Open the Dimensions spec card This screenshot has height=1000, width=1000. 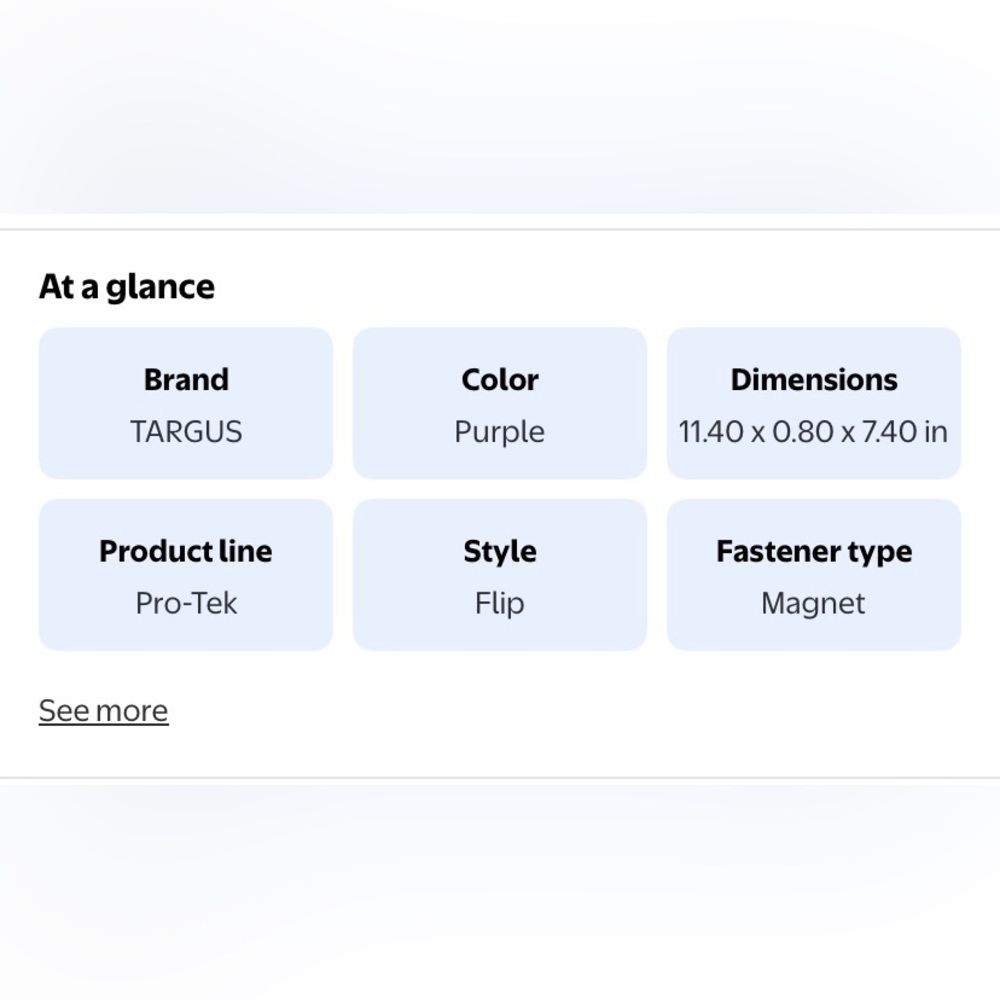pos(814,403)
